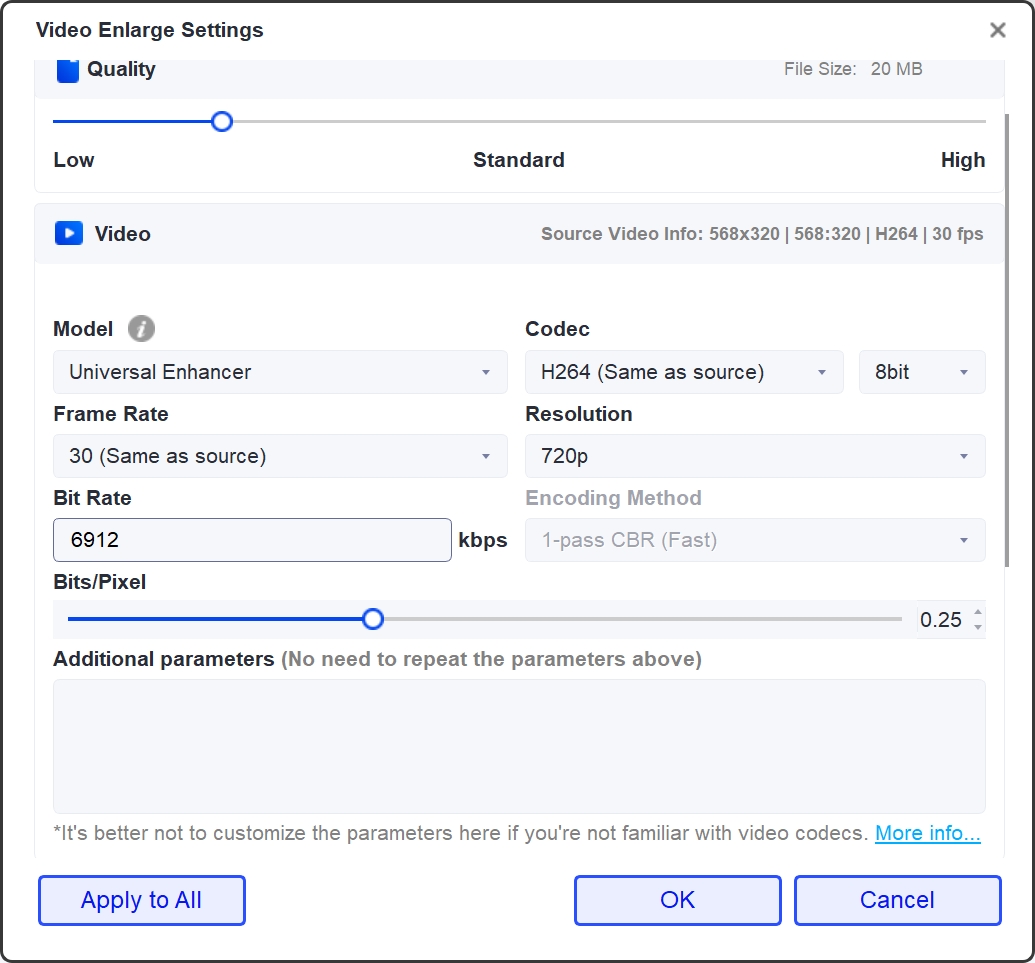Screen dimensions: 1035x963
Task: Click the Bits/Pixel increment arrow
Action: click(x=978, y=613)
